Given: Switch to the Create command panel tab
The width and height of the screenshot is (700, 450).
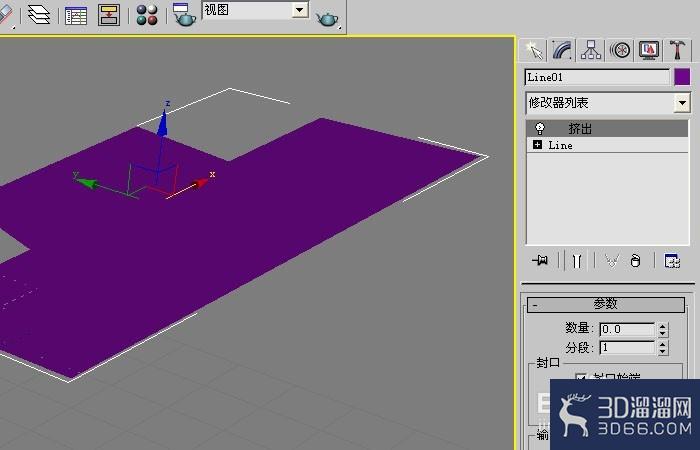Looking at the screenshot, I should tap(533, 50).
